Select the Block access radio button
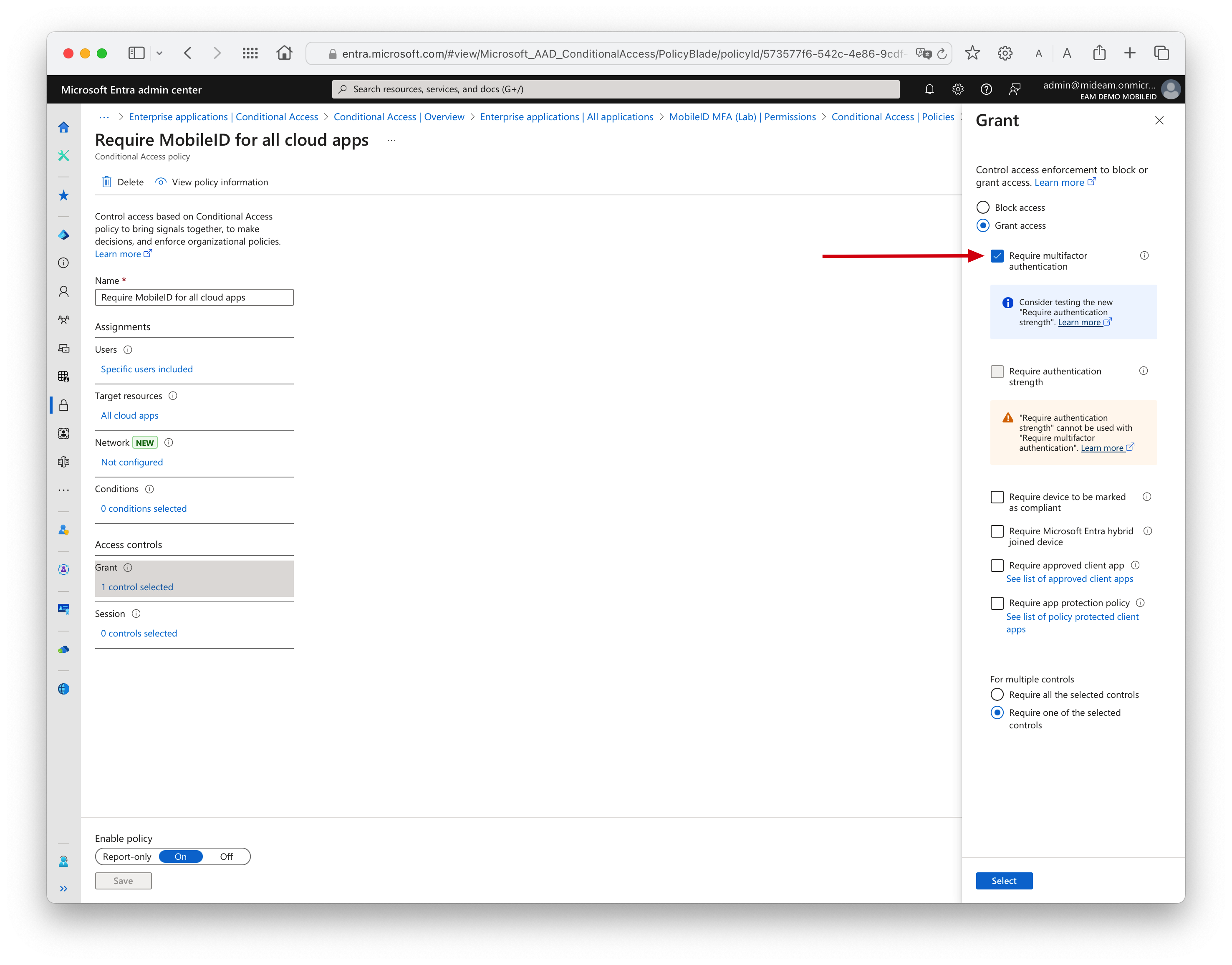The height and width of the screenshot is (965, 1232). 983,207
